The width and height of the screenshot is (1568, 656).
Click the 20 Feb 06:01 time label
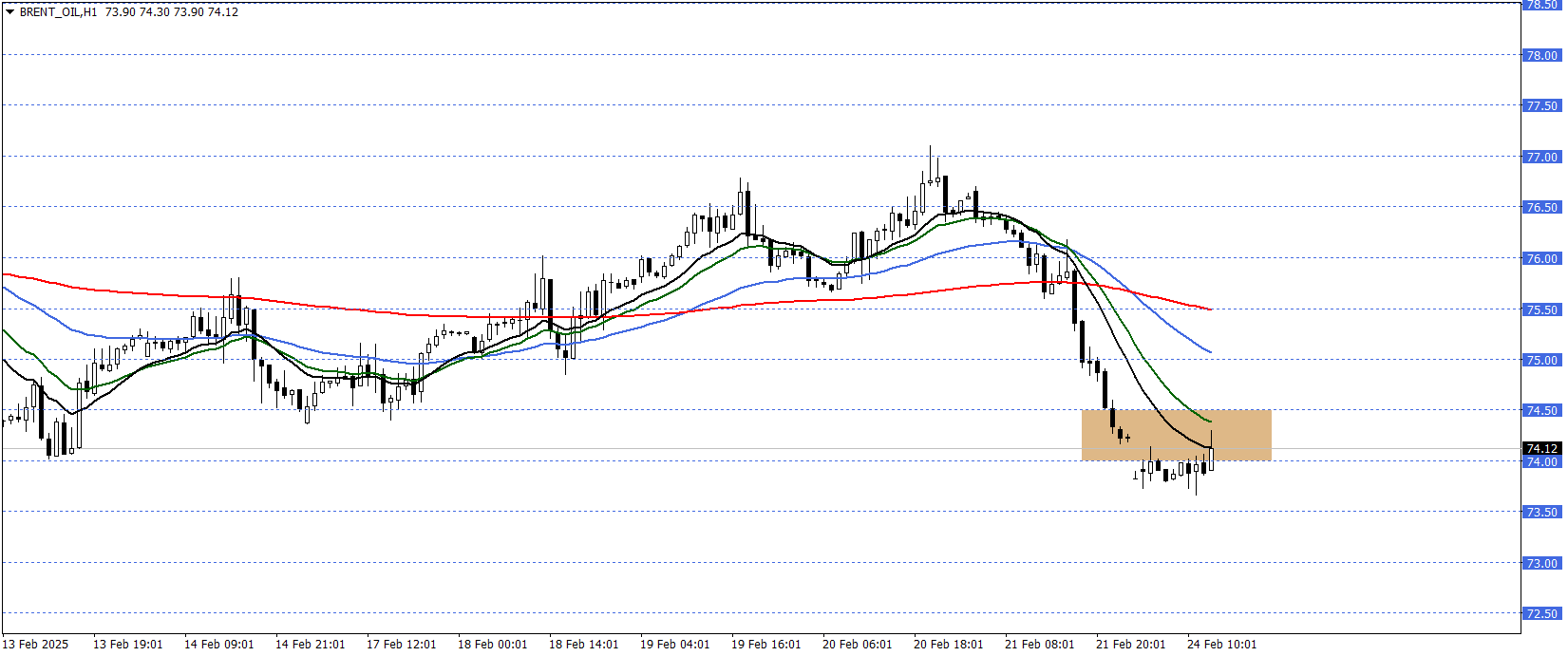coord(858,644)
